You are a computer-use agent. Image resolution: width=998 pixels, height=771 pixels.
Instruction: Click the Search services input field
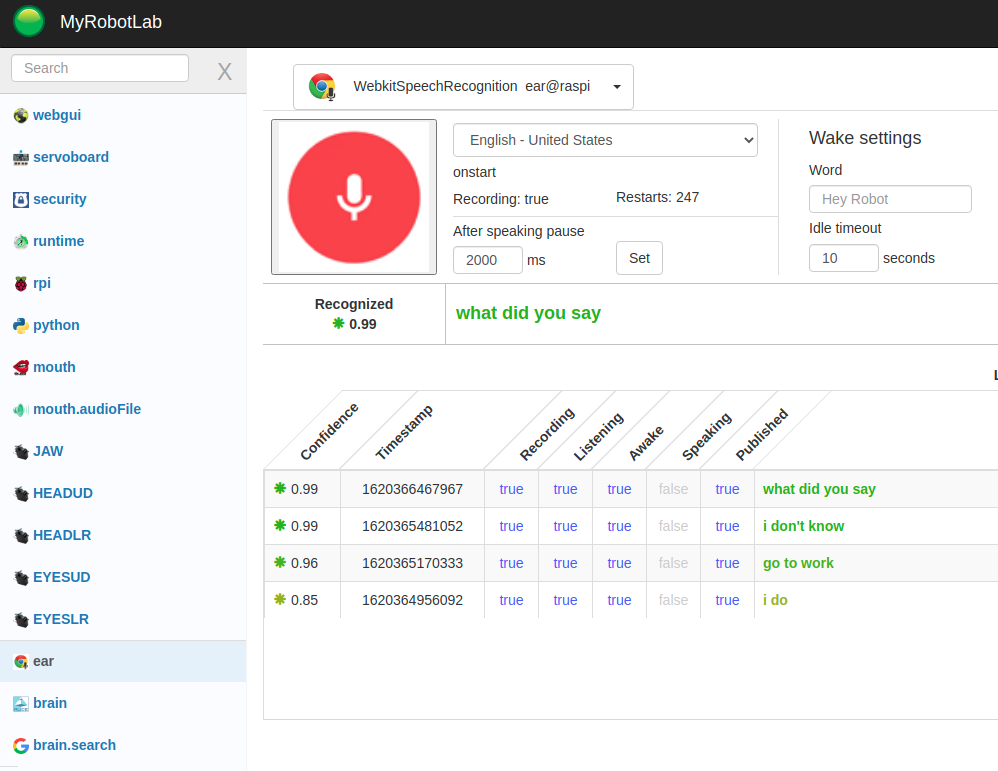[x=100, y=69]
